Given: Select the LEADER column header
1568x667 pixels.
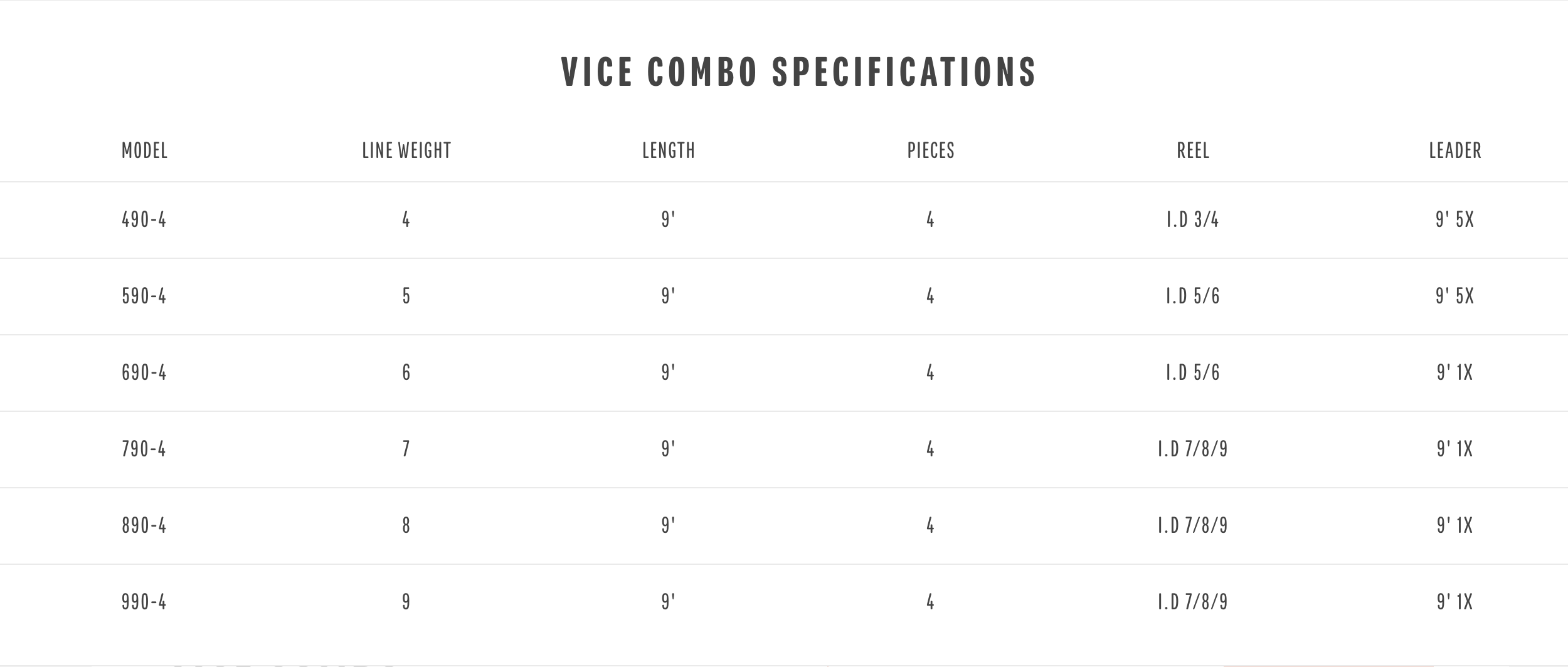Looking at the screenshot, I should click(1455, 150).
